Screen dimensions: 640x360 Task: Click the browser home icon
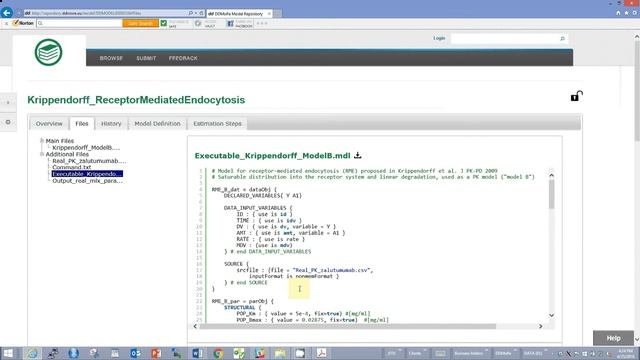point(618,13)
